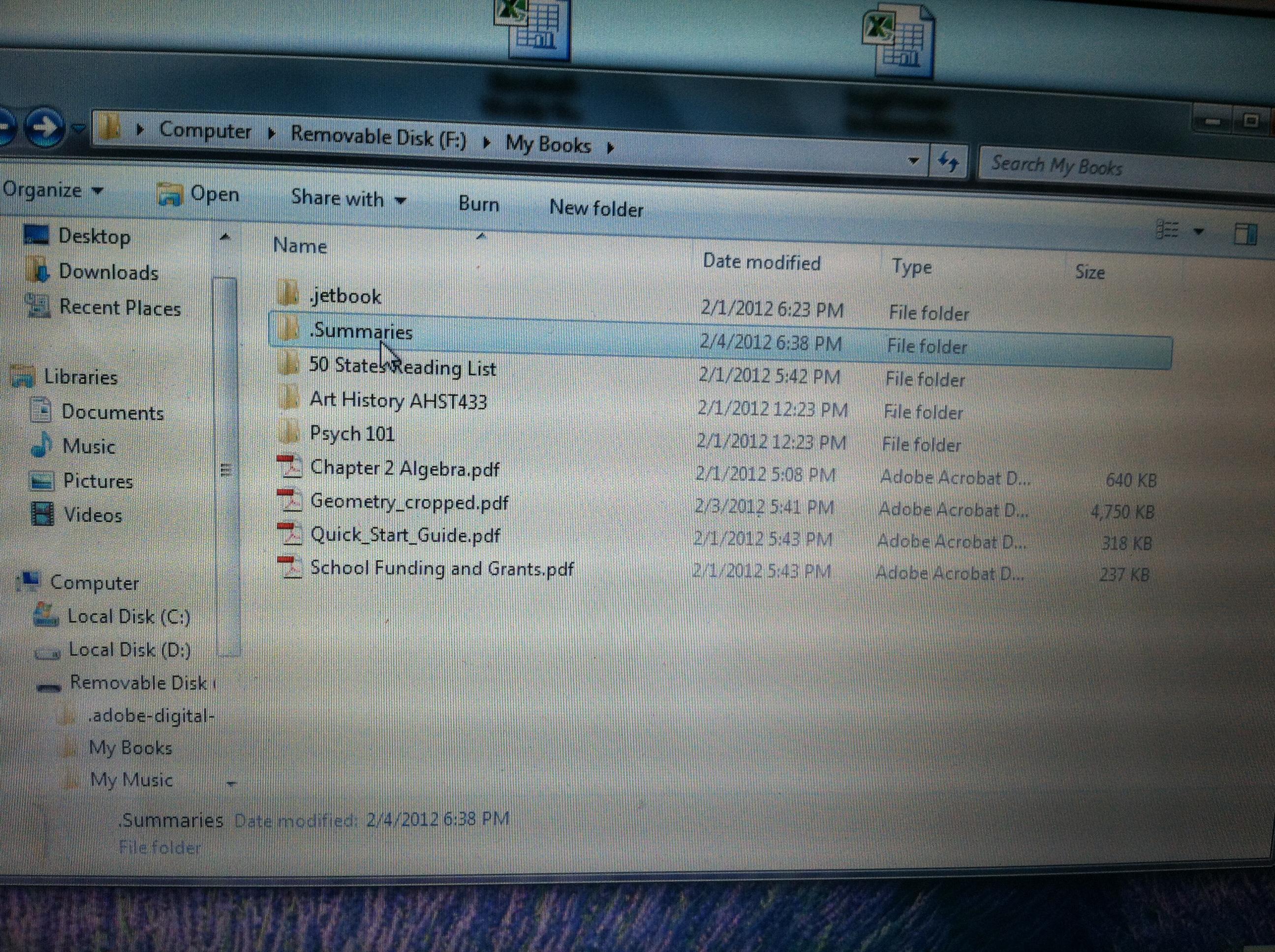Expand the Organize dropdown menu
1275x952 pixels.
(52, 190)
